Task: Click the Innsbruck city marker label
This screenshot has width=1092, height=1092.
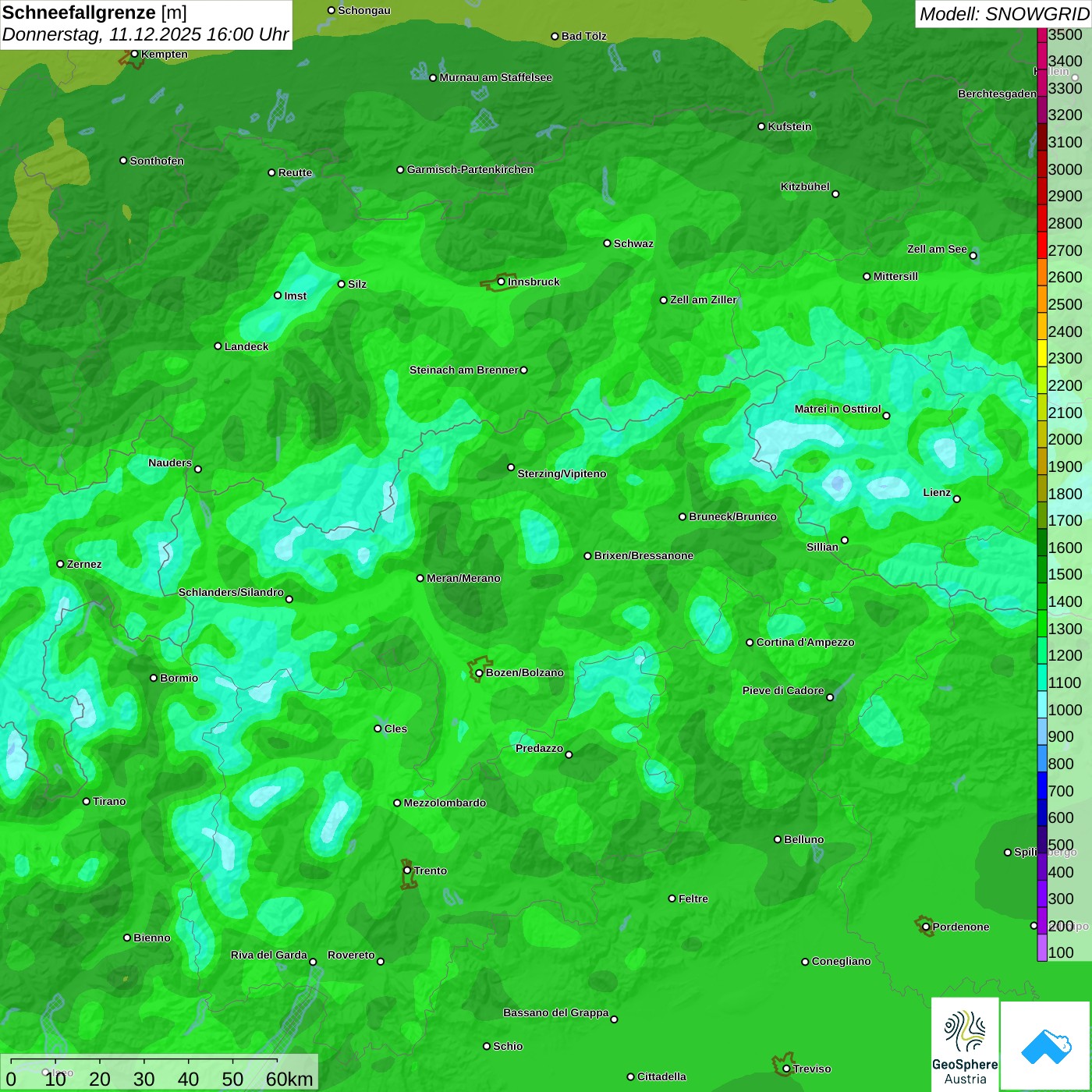Action: (534, 282)
